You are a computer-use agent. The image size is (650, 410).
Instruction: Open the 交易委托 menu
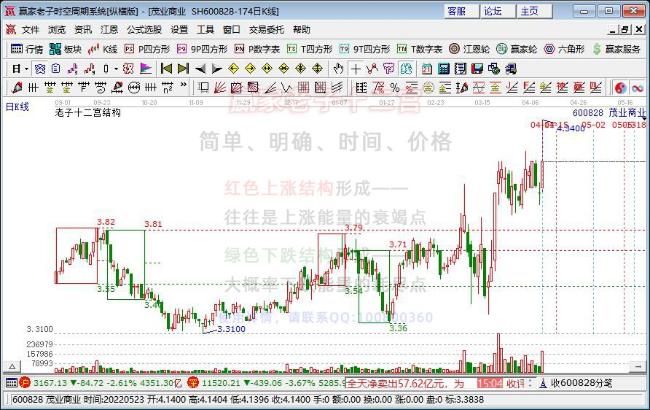point(266,29)
